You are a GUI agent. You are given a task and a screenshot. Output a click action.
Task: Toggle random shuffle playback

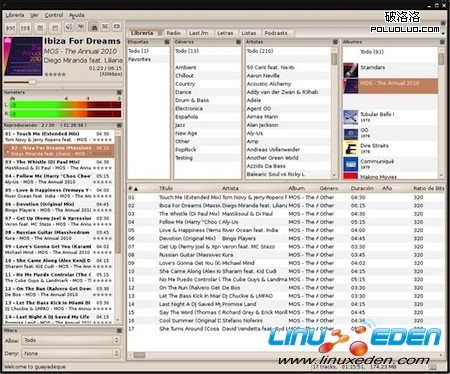point(105,27)
